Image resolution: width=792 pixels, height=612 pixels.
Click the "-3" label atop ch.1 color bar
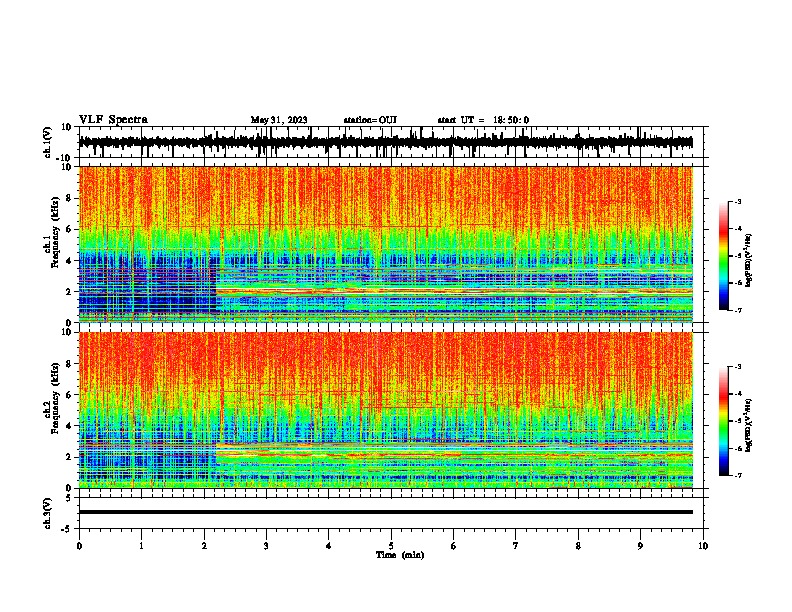pyautogui.click(x=738, y=201)
